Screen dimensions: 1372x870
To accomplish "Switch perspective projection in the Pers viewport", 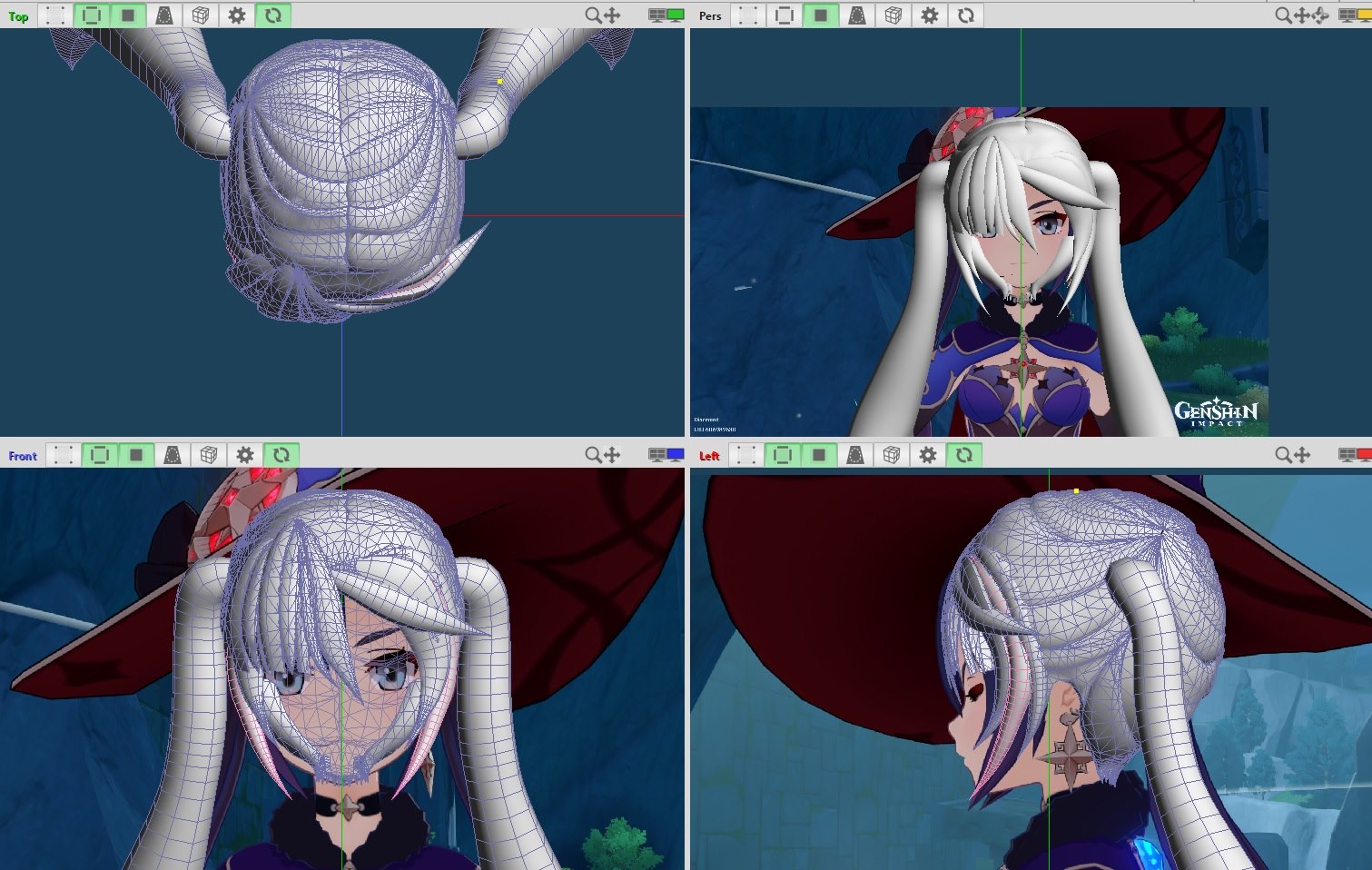I will tap(857, 15).
